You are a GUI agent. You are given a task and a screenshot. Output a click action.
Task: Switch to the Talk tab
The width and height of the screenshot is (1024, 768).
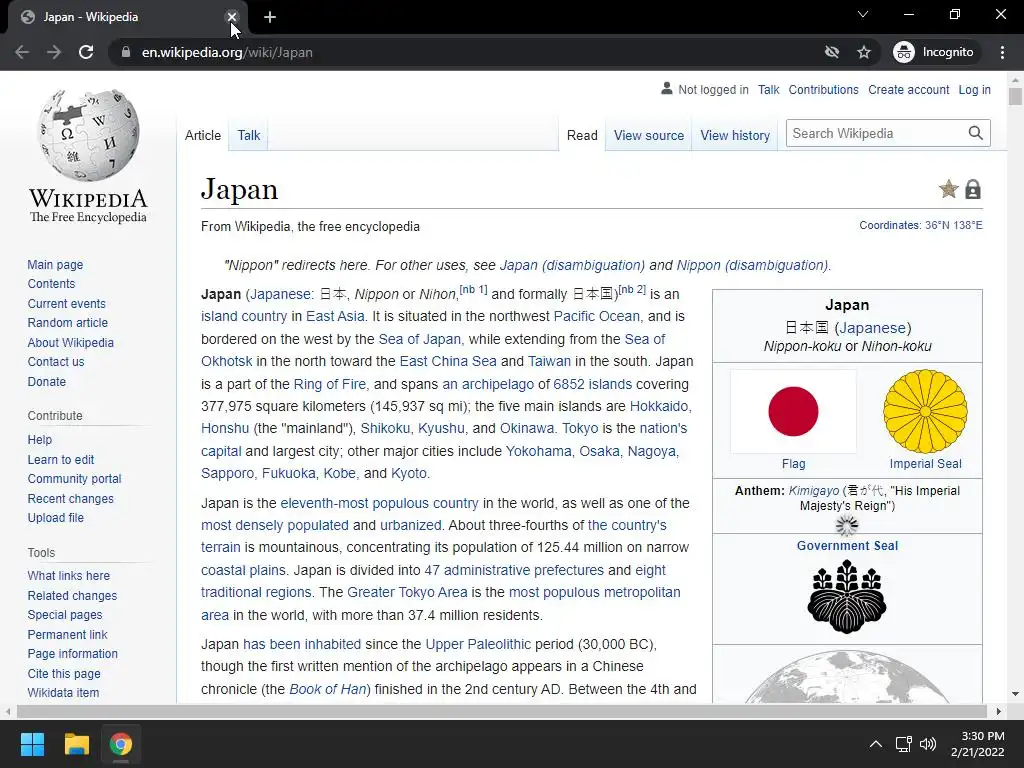(249, 135)
